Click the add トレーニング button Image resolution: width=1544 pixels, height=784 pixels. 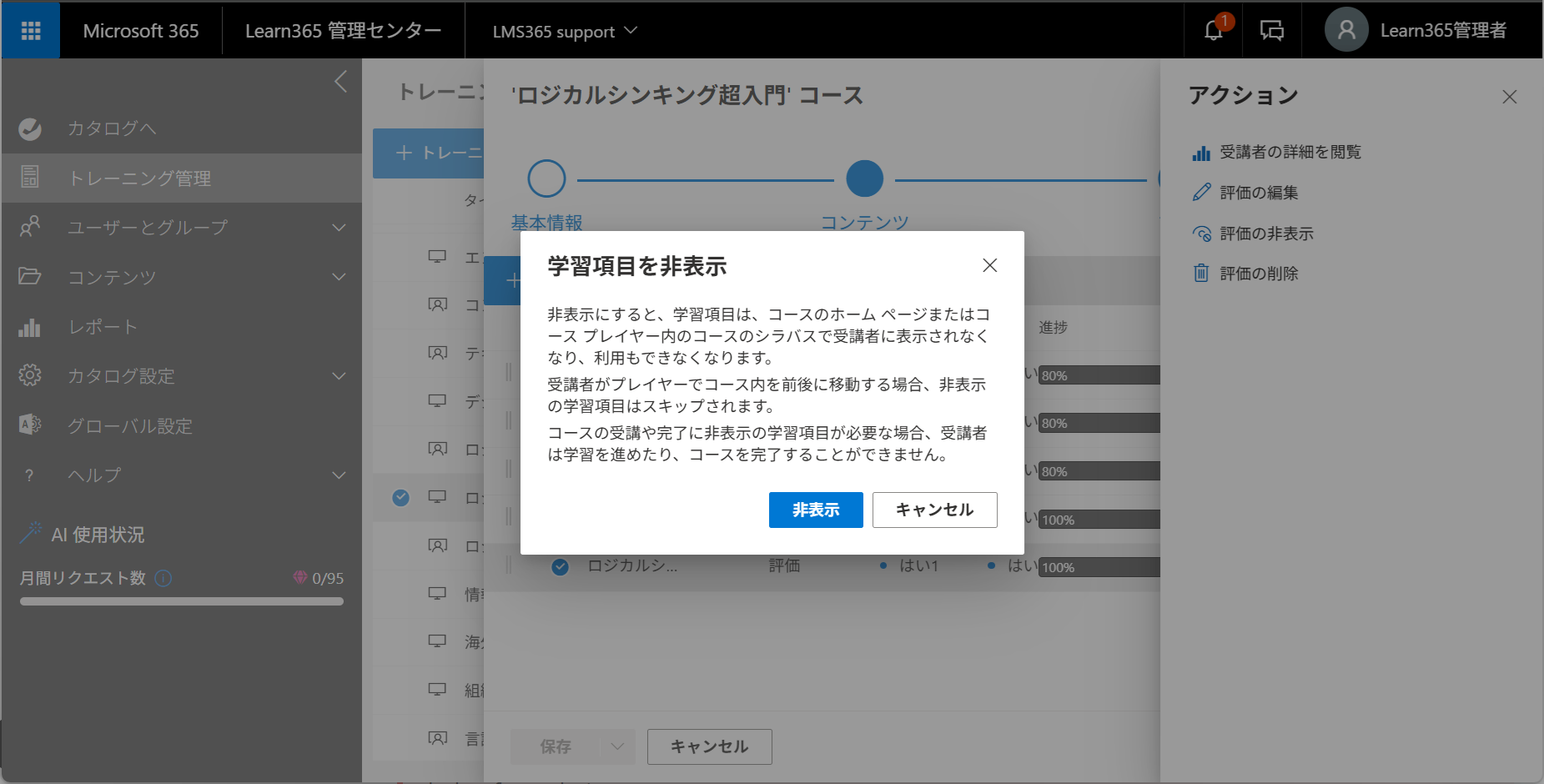click(429, 153)
